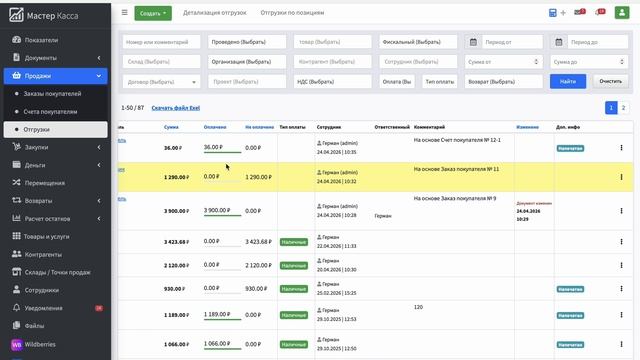The image size is (640, 360).
Task: Click the calendar icon for Период от
Action: [473, 42]
